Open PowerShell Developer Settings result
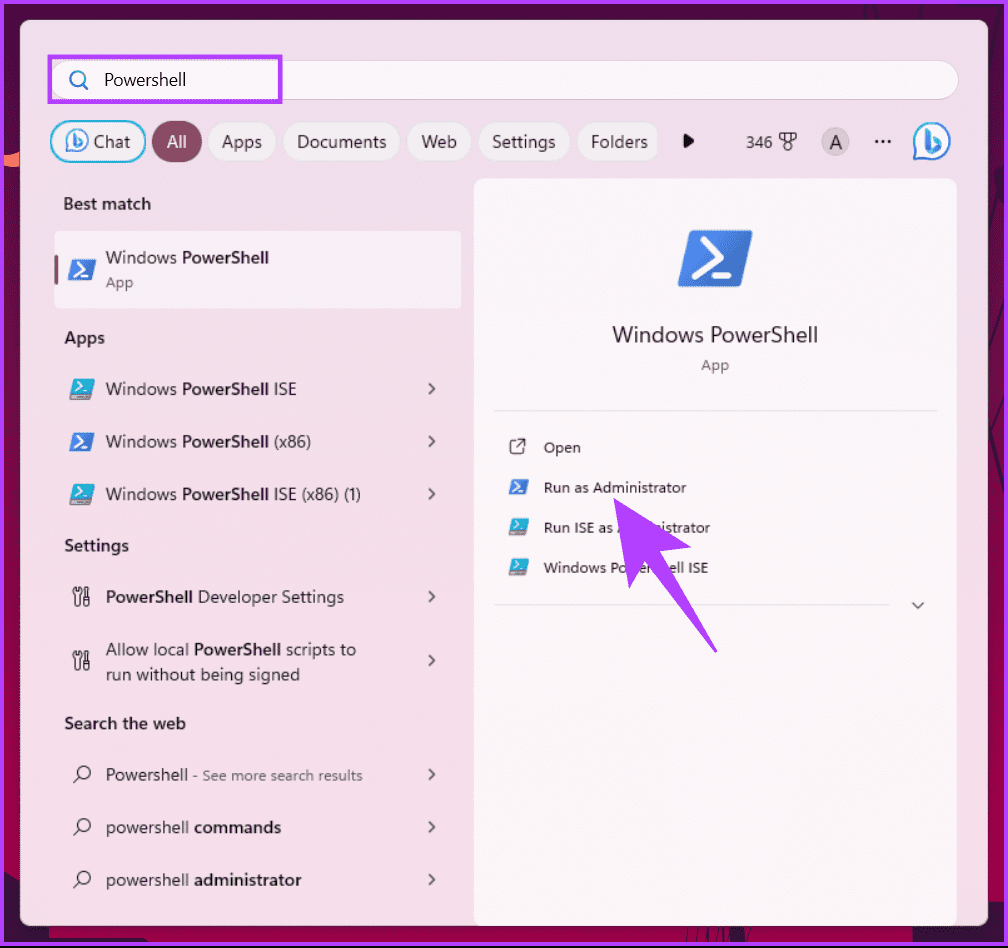The image size is (1008, 948). [x=258, y=597]
